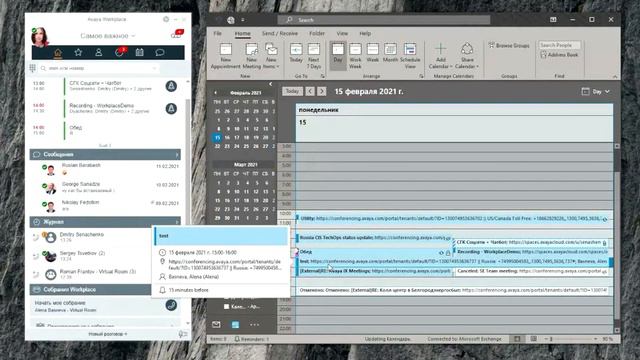Open the dialpad in Avaya Workplace
The width and height of the screenshot is (640, 360).
[x=33, y=68]
